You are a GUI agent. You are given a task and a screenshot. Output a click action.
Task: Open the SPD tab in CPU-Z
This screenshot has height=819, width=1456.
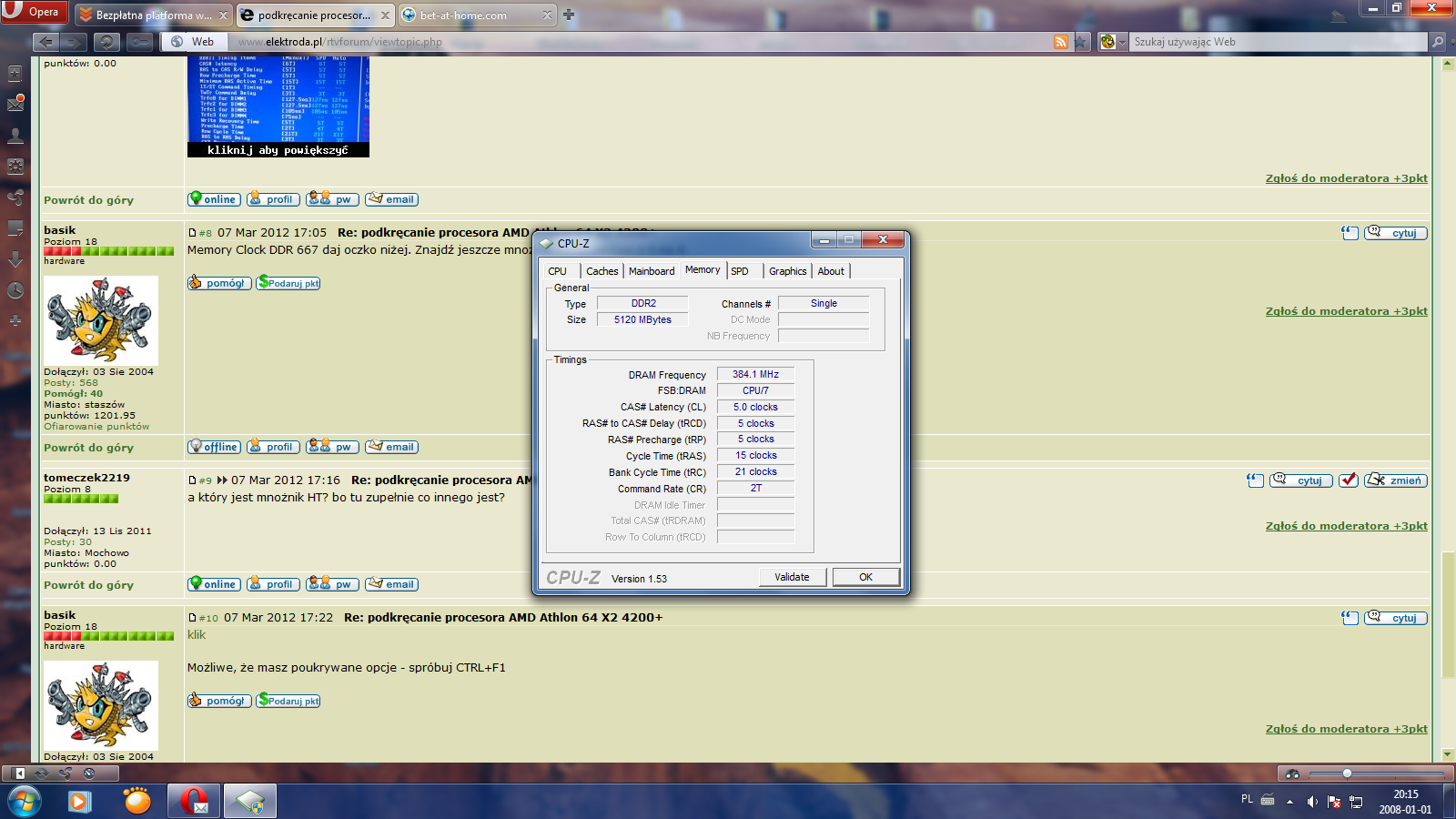point(740,271)
